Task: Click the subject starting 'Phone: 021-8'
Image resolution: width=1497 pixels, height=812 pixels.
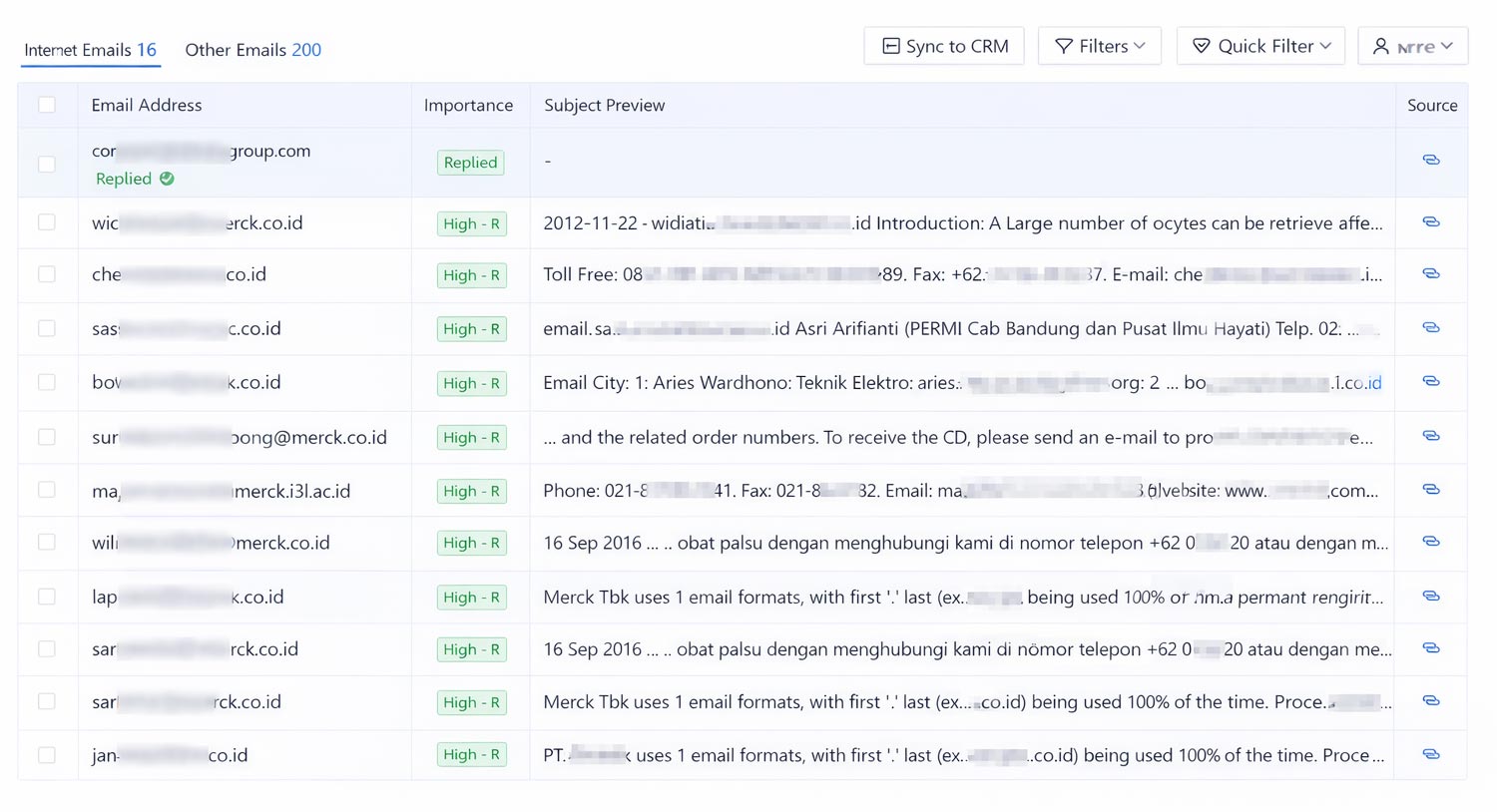Action: click(961, 491)
